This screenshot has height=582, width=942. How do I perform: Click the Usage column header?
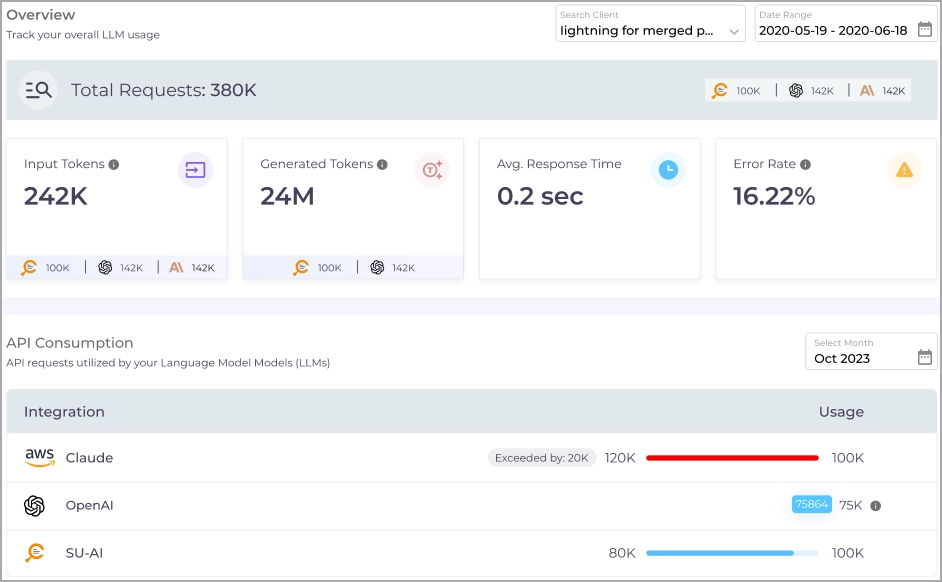(x=840, y=412)
